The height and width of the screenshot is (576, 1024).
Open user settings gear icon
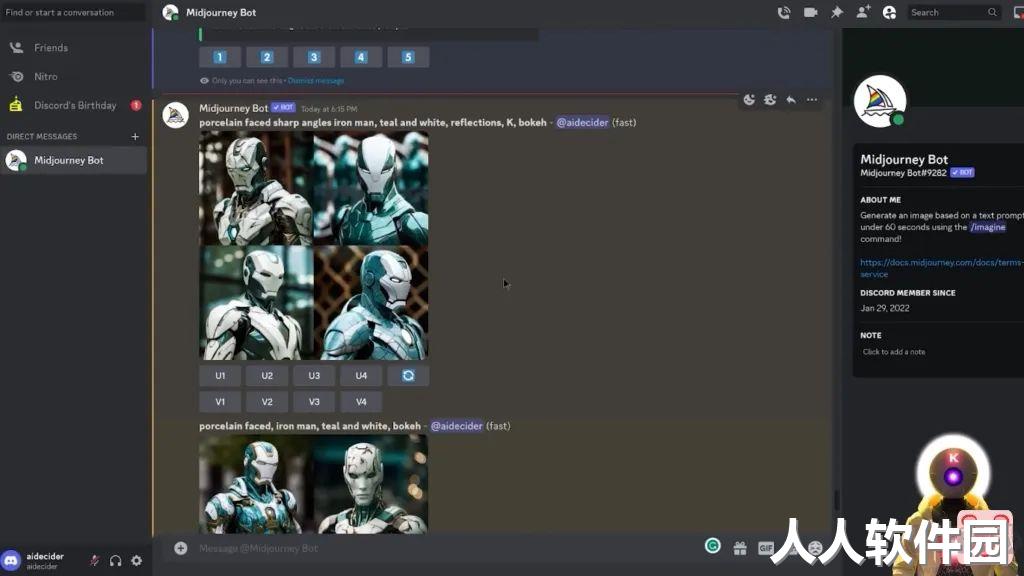coord(136,560)
